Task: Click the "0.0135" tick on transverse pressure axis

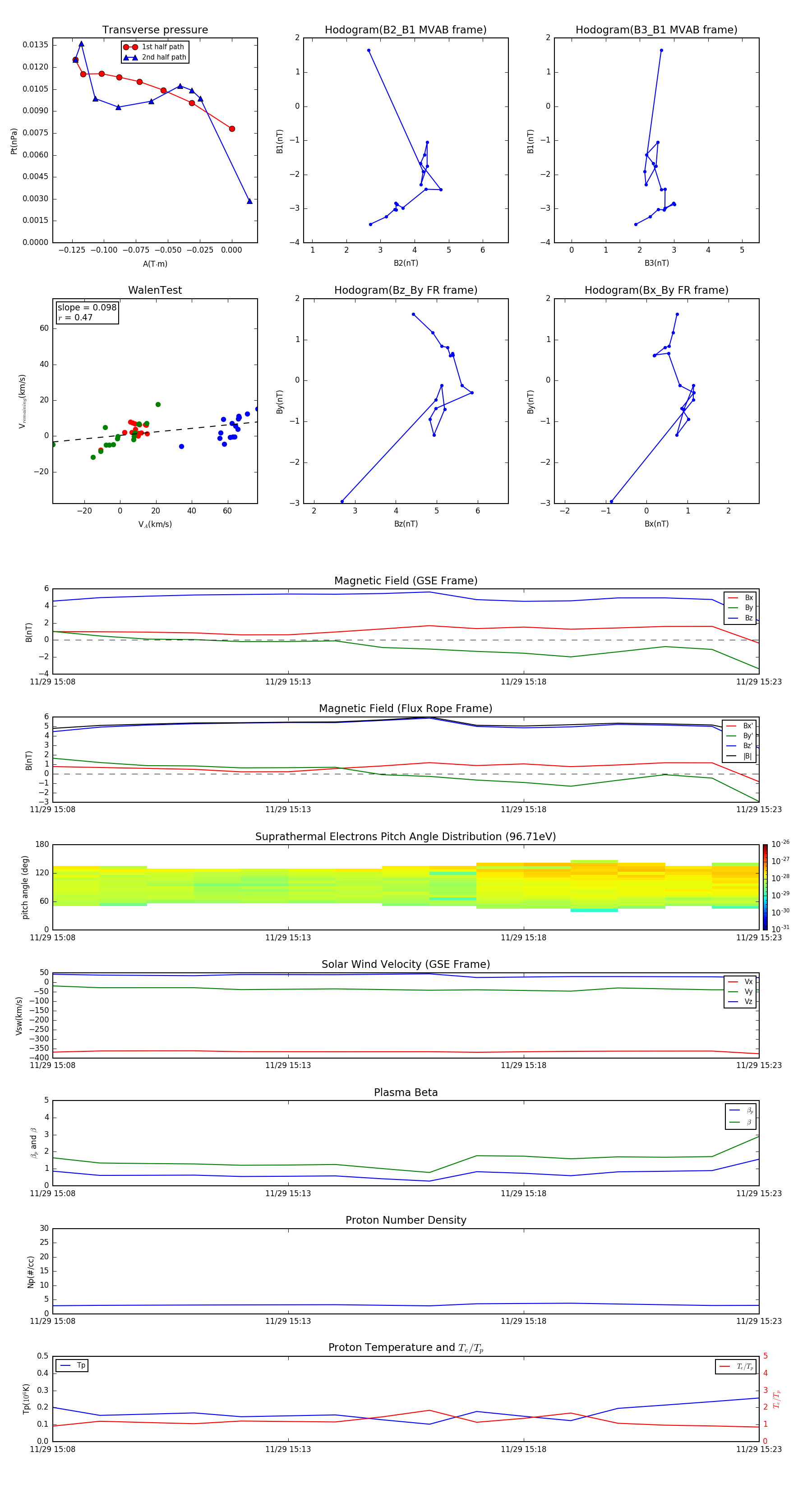Action: click(36, 45)
